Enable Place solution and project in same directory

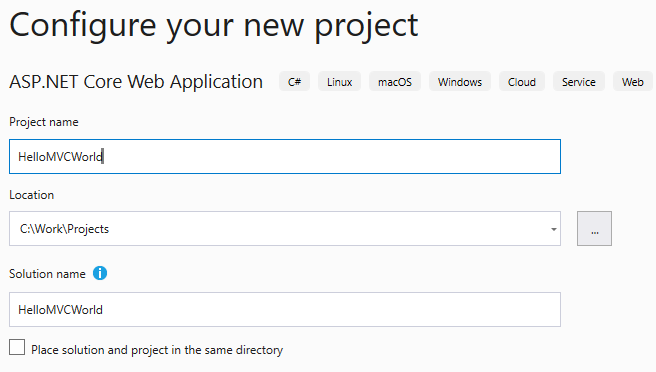pyautogui.click(x=17, y=347)
